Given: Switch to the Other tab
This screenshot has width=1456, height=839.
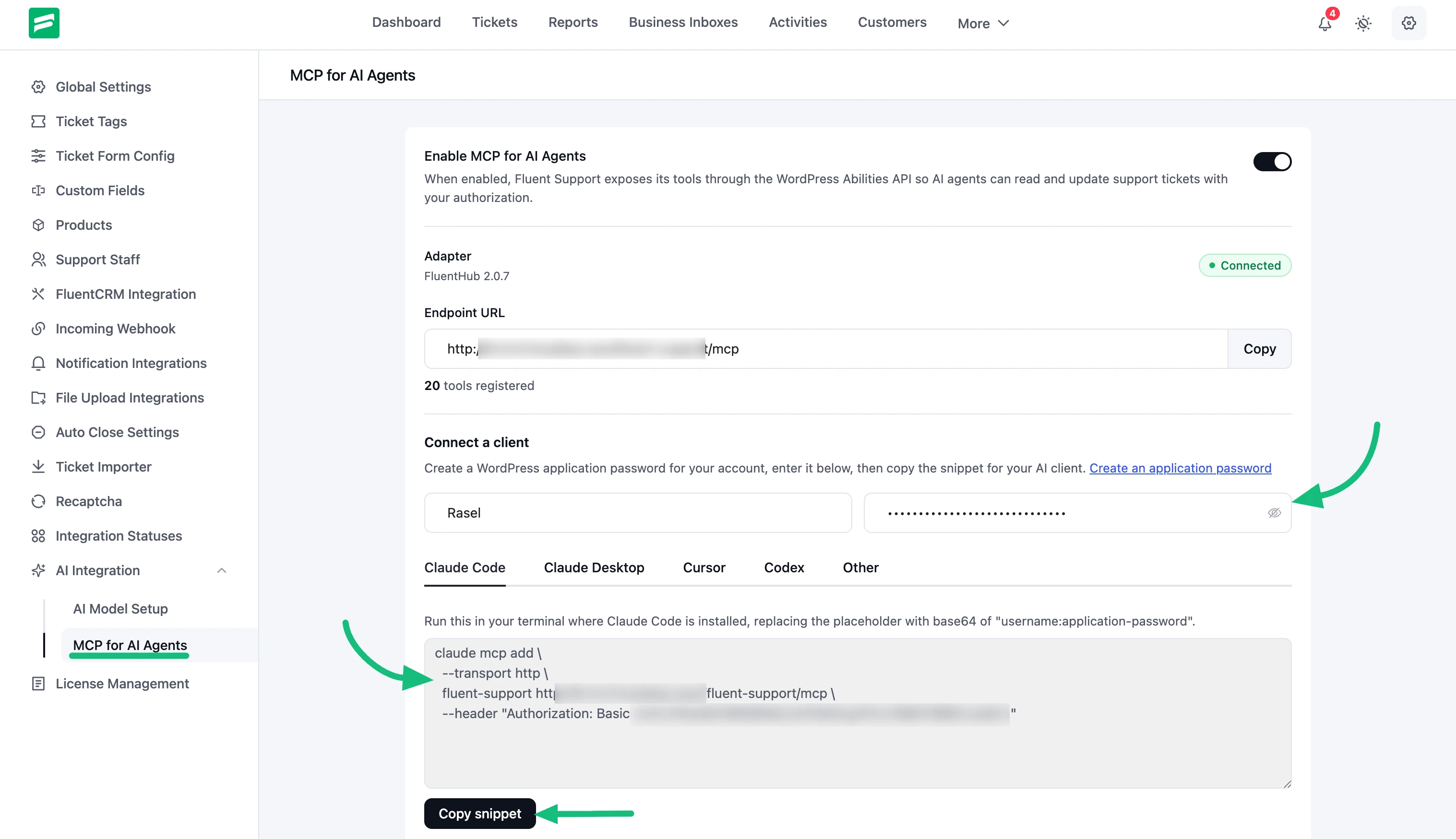Looking at the screenshot, I should coord(860,567).
